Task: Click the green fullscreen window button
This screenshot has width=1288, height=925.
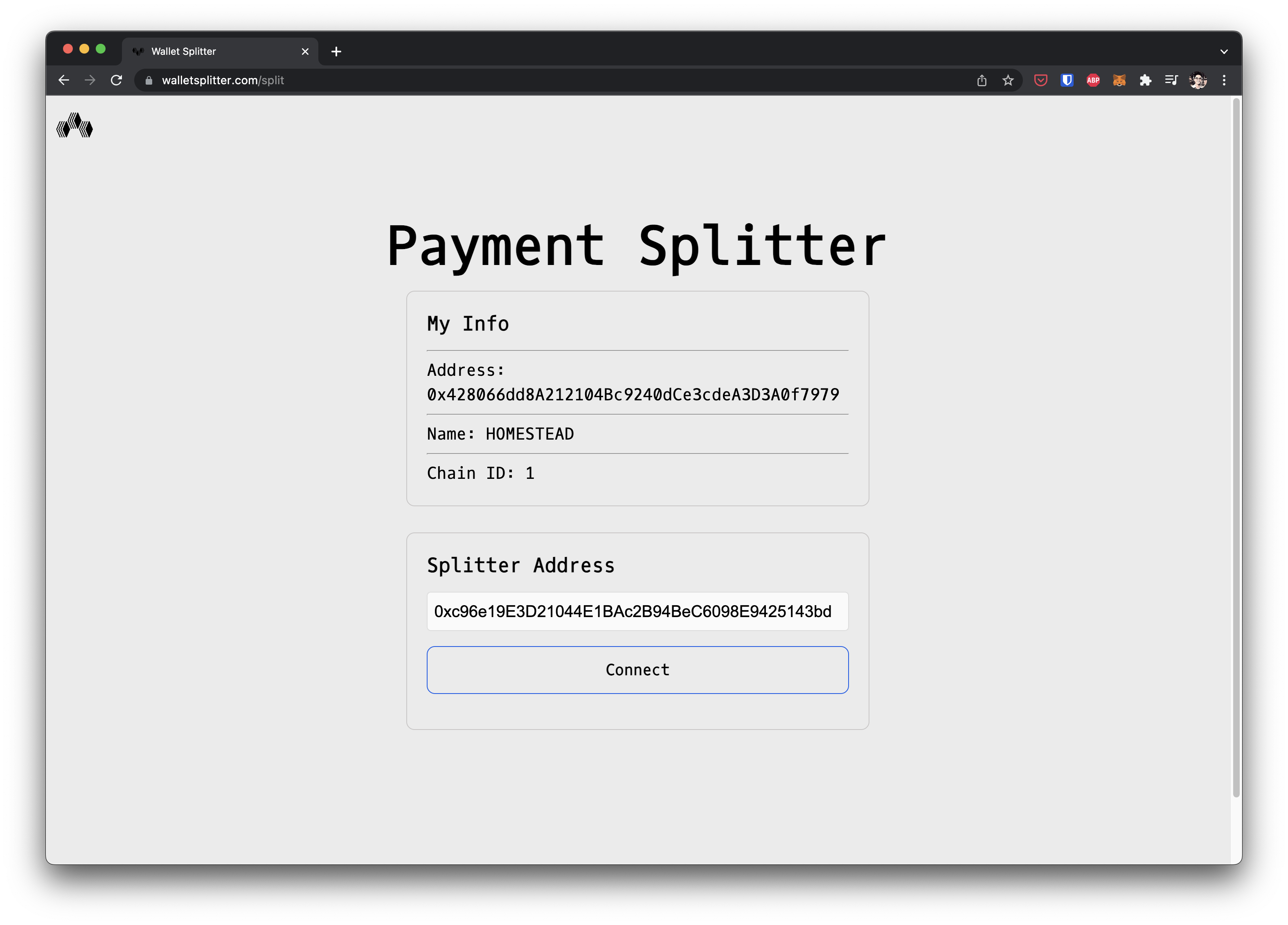Action: 101,49
